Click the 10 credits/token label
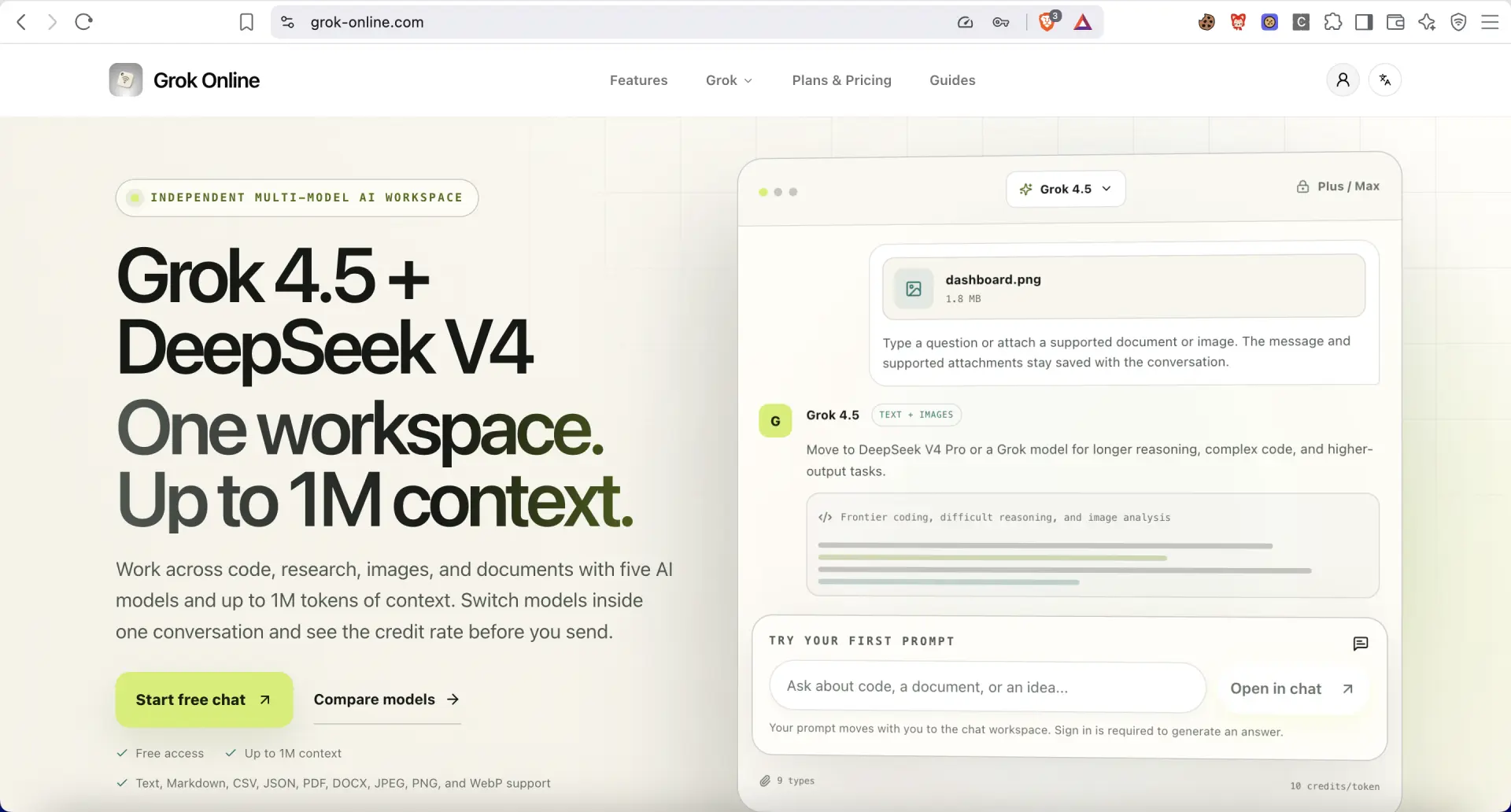Screen dimensions: 1511x812 tap(1335, 786)
